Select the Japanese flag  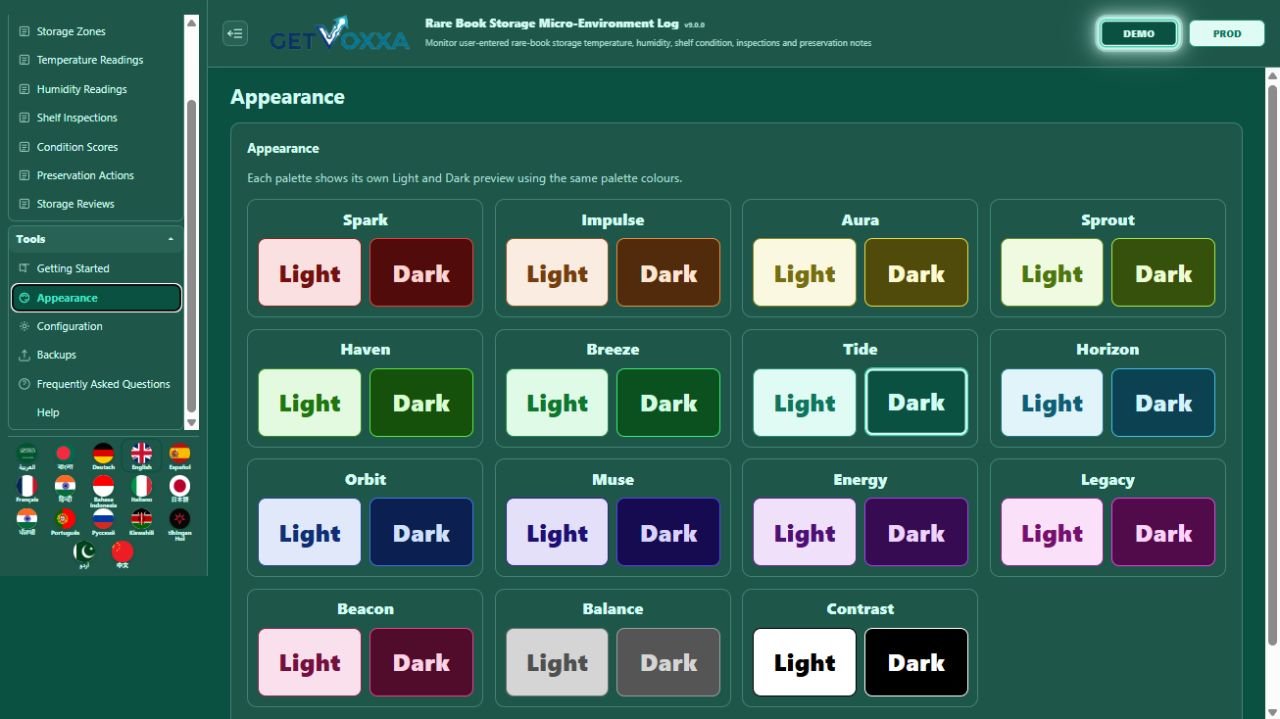tap(179, 490)
